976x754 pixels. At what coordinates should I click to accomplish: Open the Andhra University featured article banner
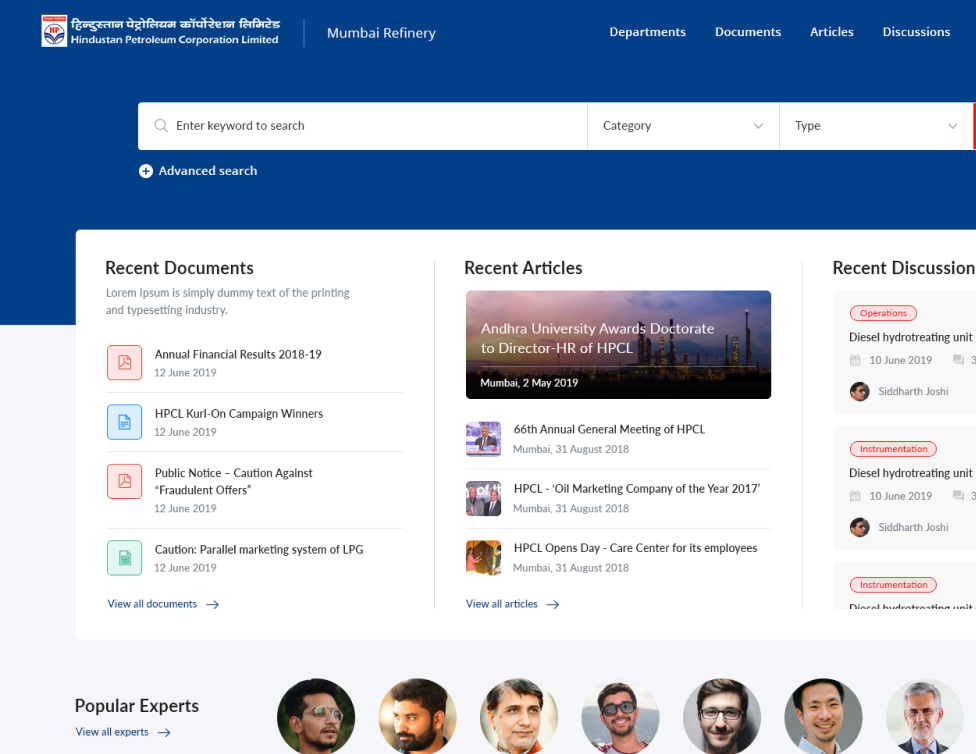click(x=618, y=345)
